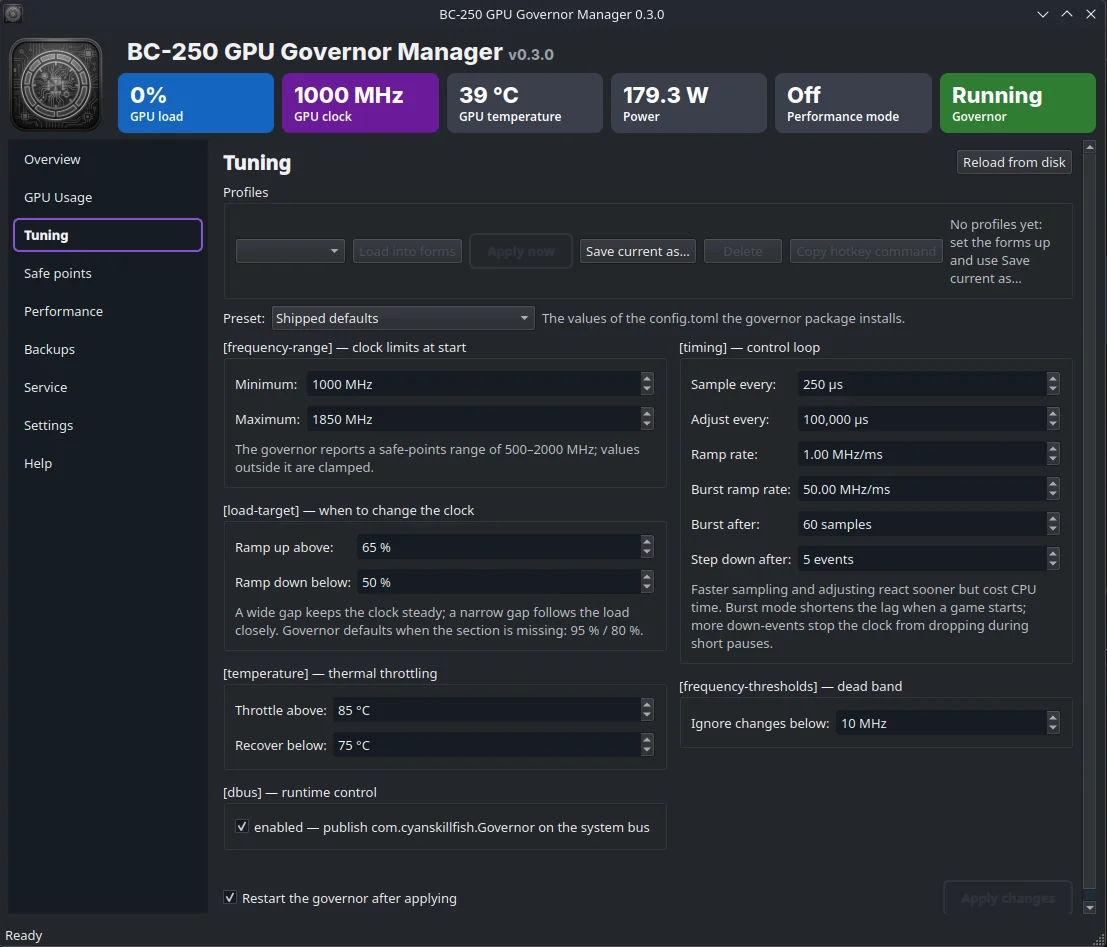Focus the Burst ramp rate field
1107x947 pixels.
pos(928,489)
